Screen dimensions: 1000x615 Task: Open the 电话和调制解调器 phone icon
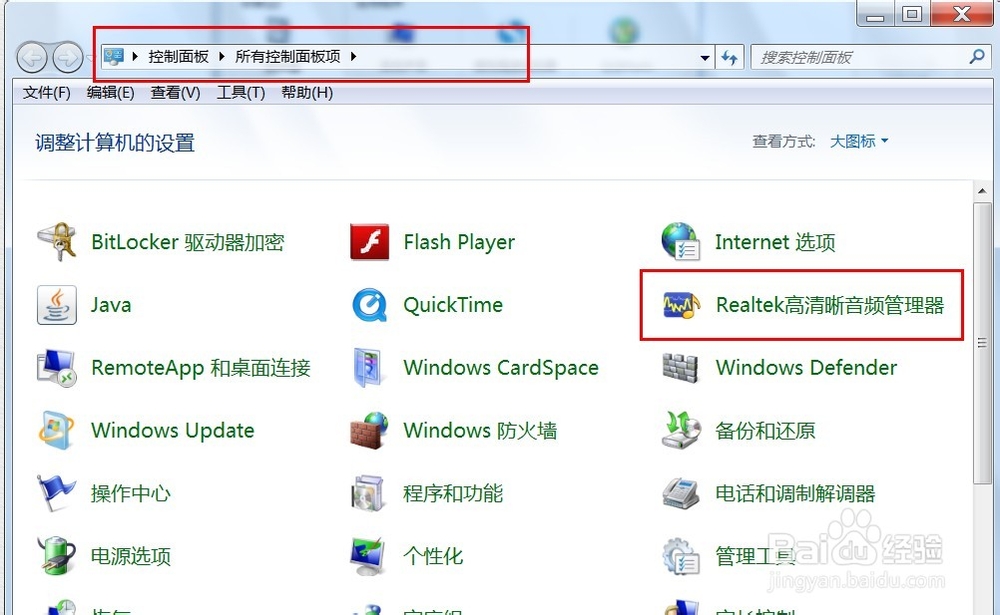(x=680, y=493)
